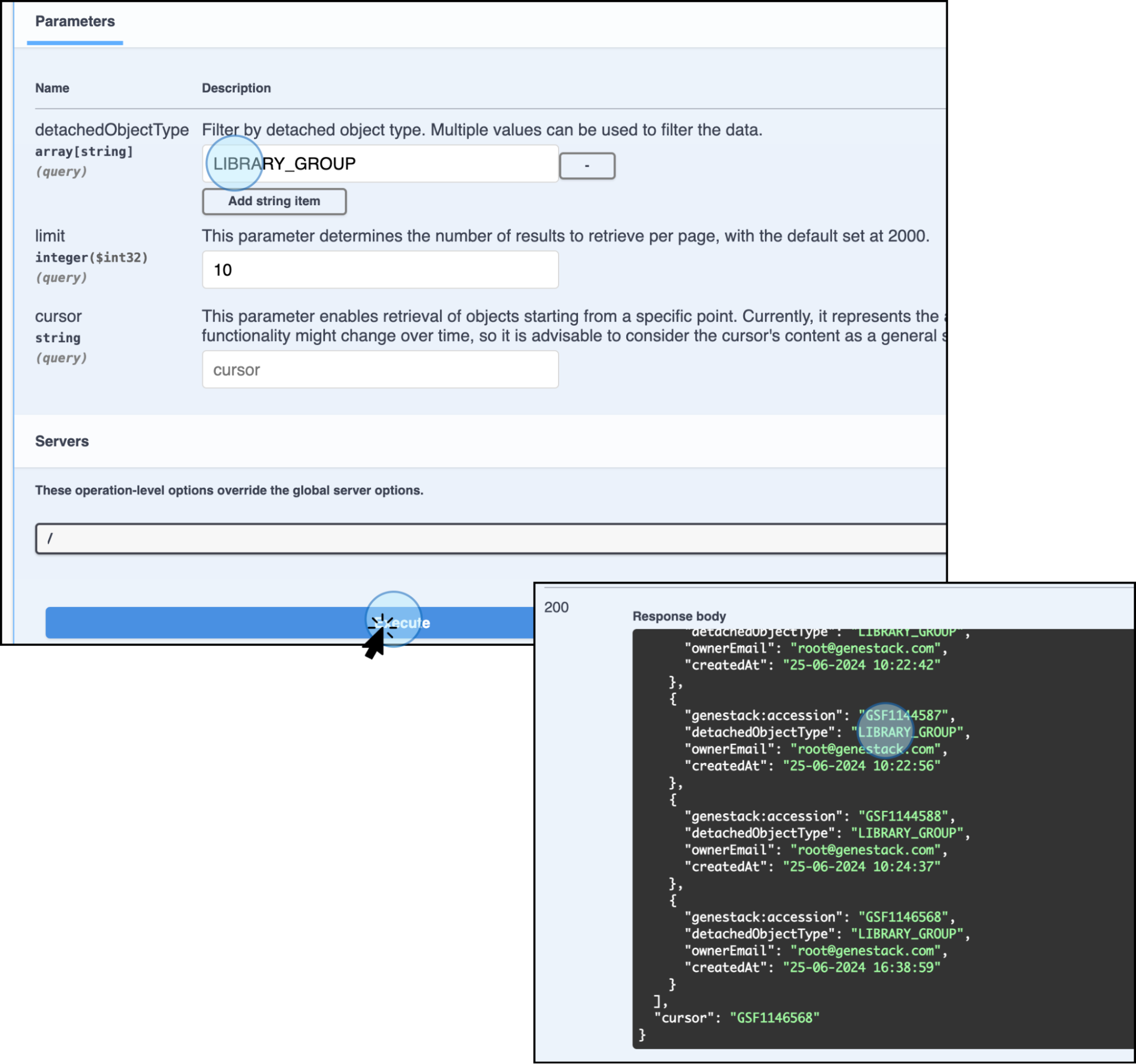Screen dimensions: 1136x1064
Task: Click the Response body heading
Action: 679,616
